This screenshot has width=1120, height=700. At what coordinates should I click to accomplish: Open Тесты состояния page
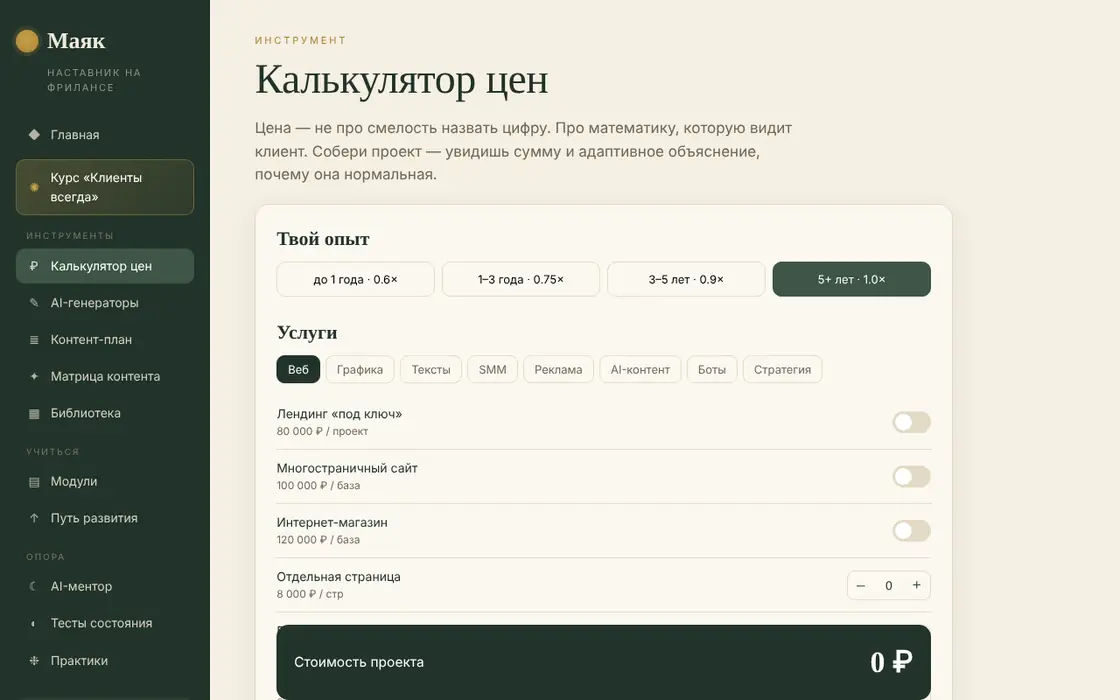click(x=105, y=624)
